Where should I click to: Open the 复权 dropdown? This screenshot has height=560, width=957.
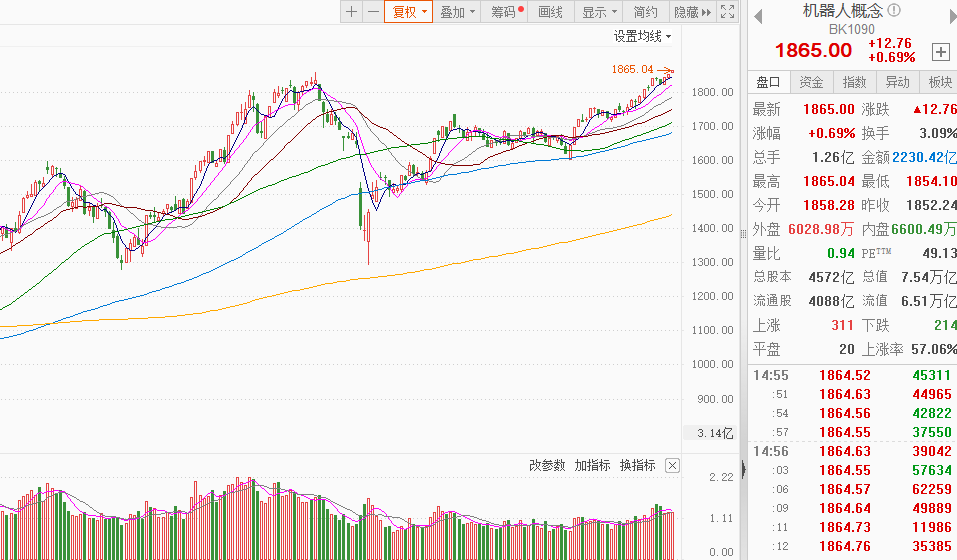tap(408, 12)
